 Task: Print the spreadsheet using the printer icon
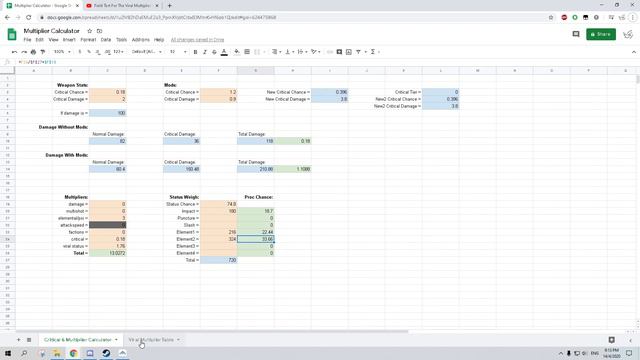pos(33,52)
